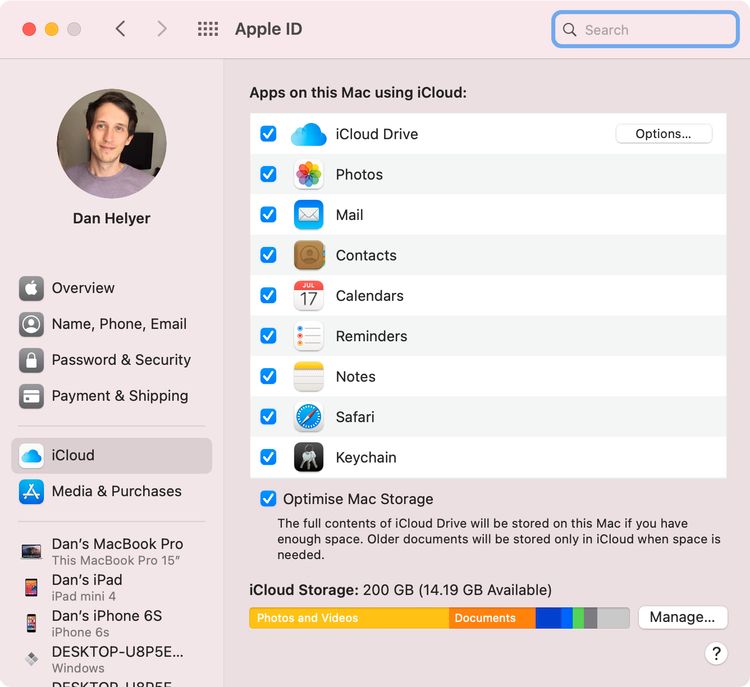Click the magnifier icon in the search field
Image resolution: width=750 pixels, height=687 pixels.
pos(569,30)
